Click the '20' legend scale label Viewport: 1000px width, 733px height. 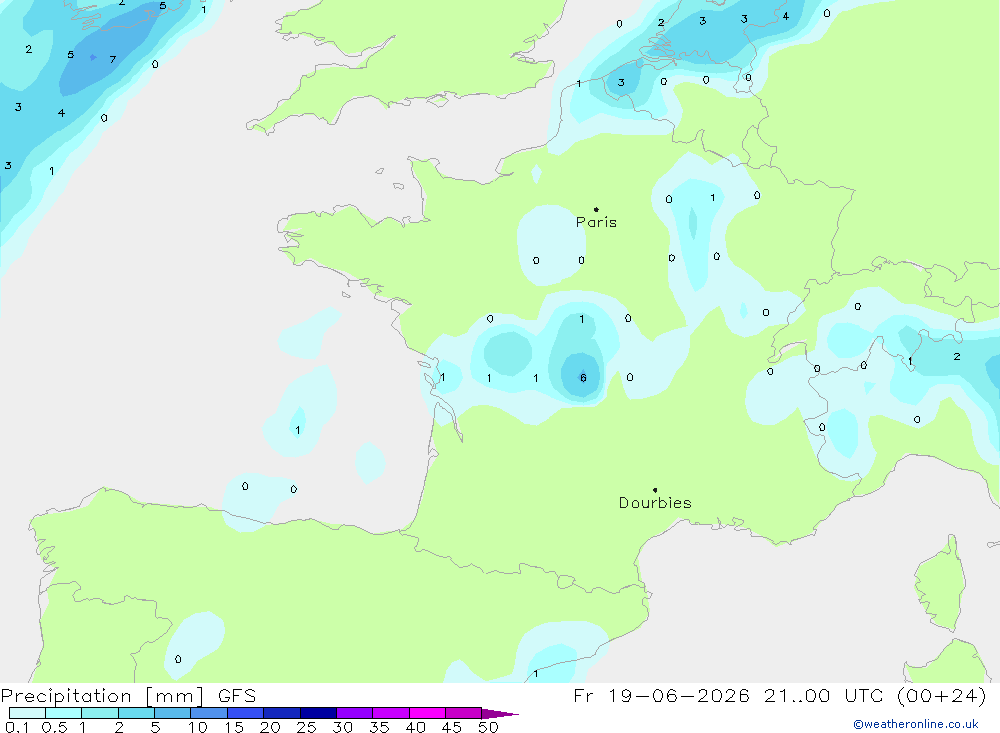(270, 727)
